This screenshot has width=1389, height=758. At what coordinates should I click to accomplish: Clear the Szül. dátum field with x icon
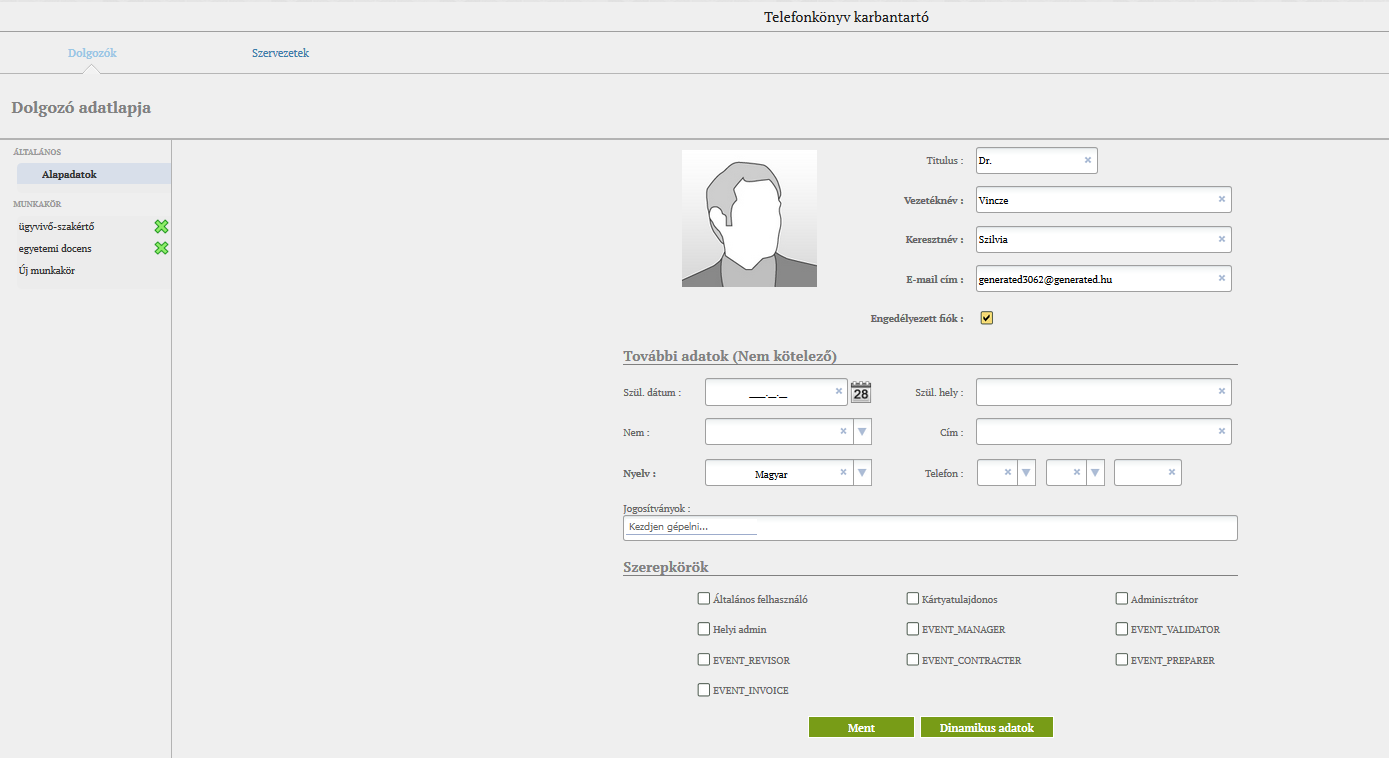point(838,391)
